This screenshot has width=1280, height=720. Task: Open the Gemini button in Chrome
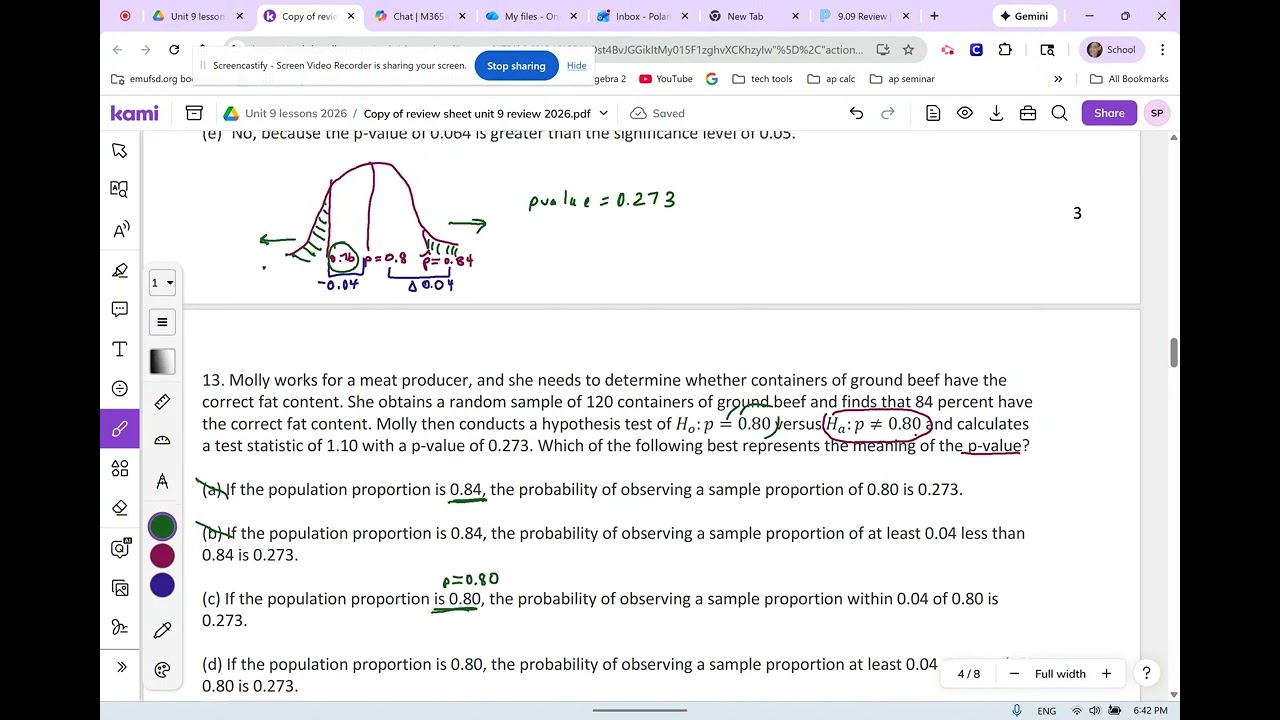point(1024,16)
